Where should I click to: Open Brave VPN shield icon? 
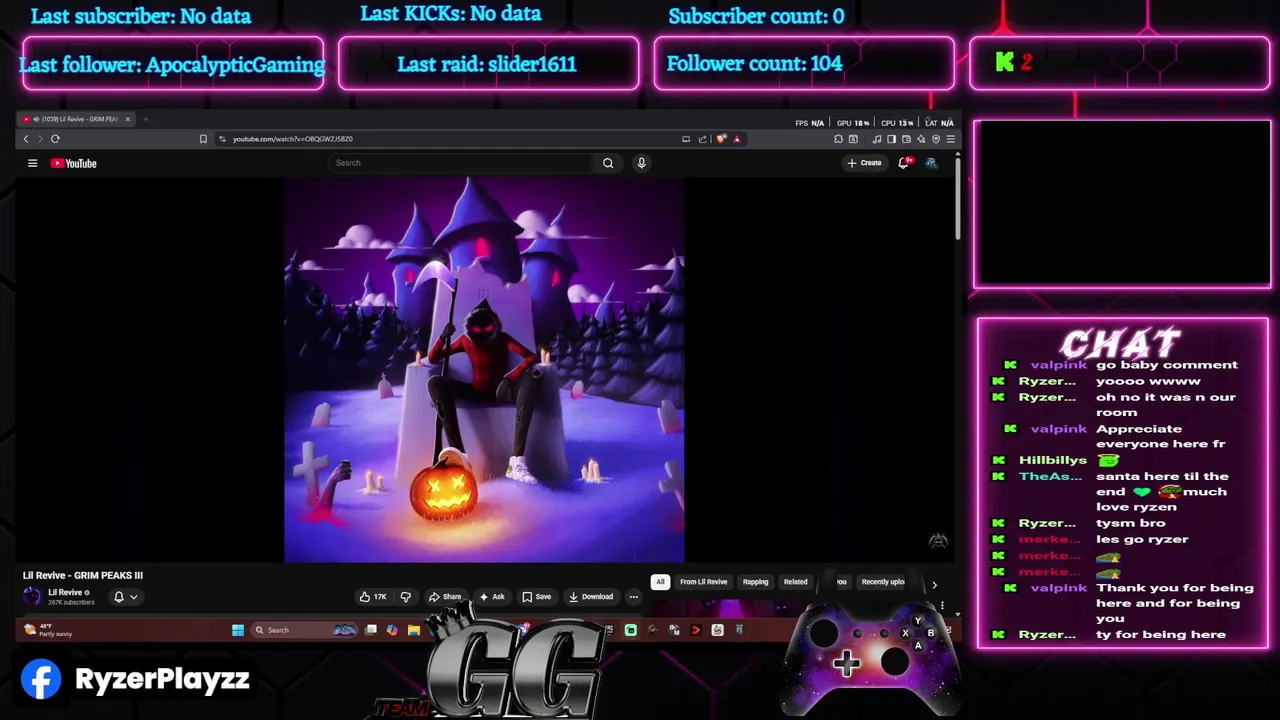click(x=936, y=139)
